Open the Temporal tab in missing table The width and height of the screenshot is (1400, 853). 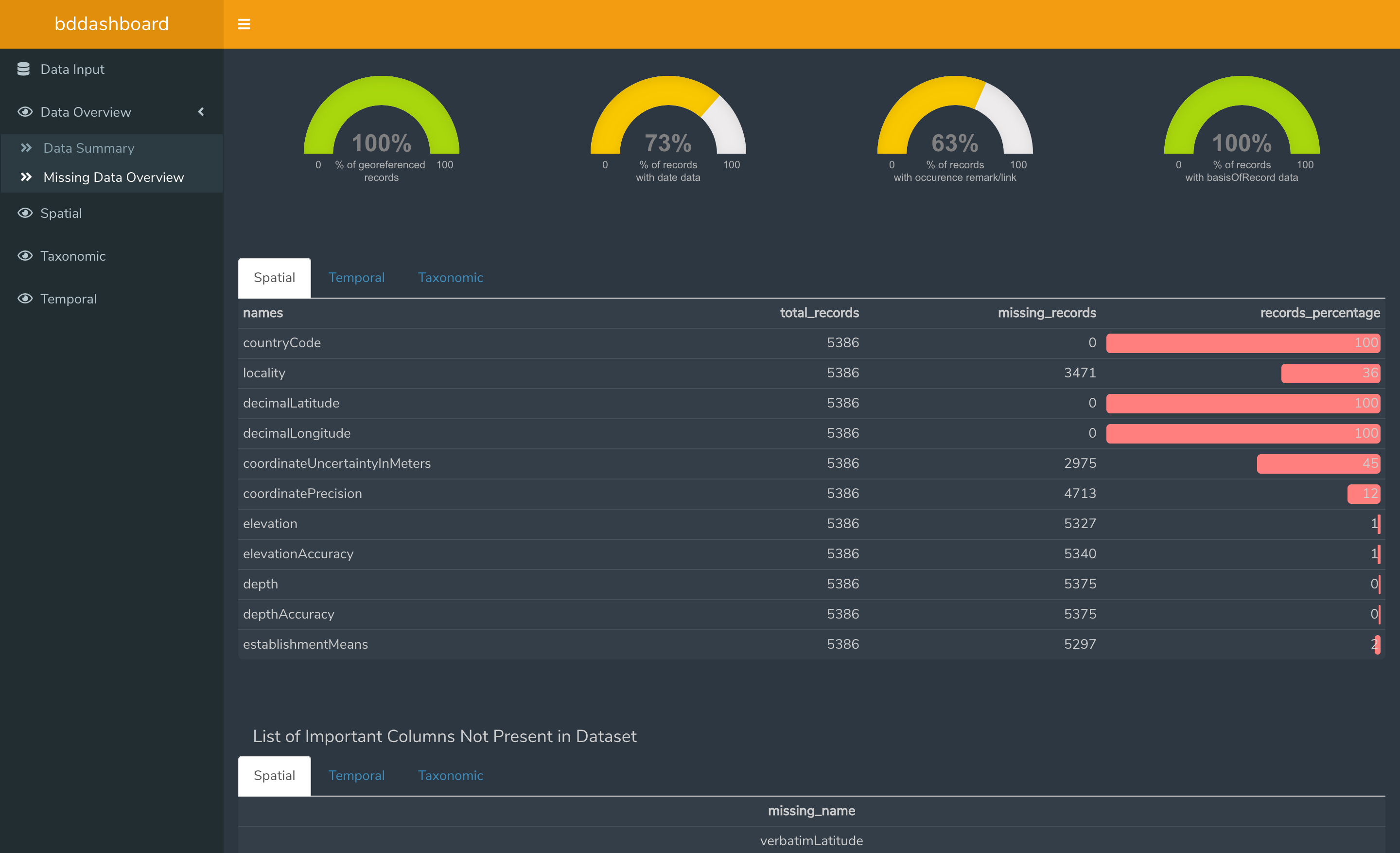[x=356, y=277]
